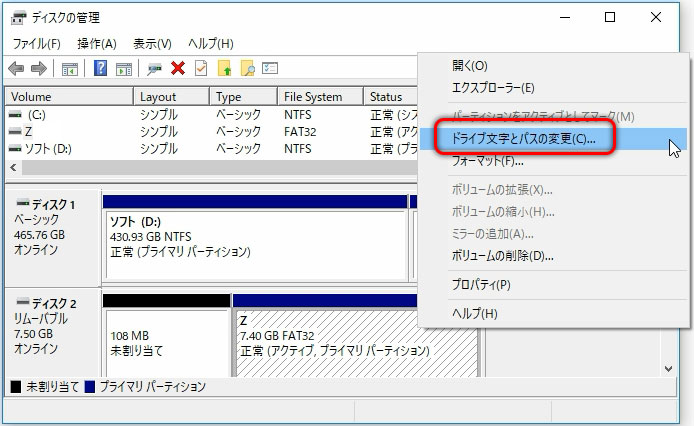
Task: Sort by the Type column header
Action: click(x=243, y=97)
